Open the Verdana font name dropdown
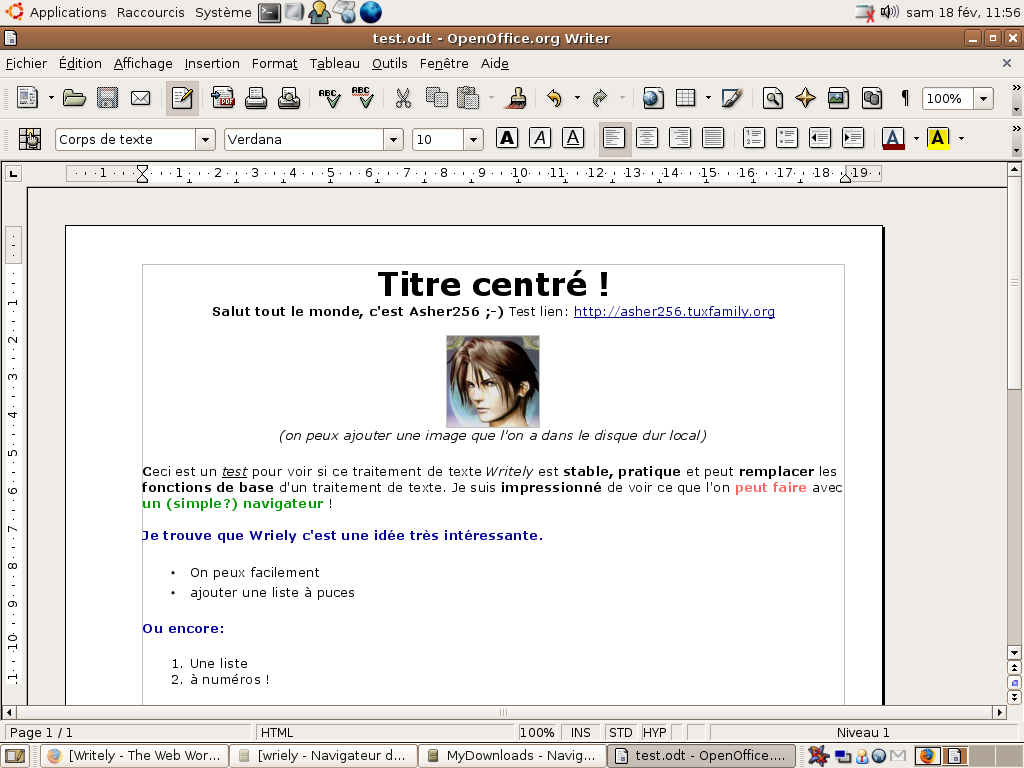This screenshot has width=1024, height=768. [393, 139]
